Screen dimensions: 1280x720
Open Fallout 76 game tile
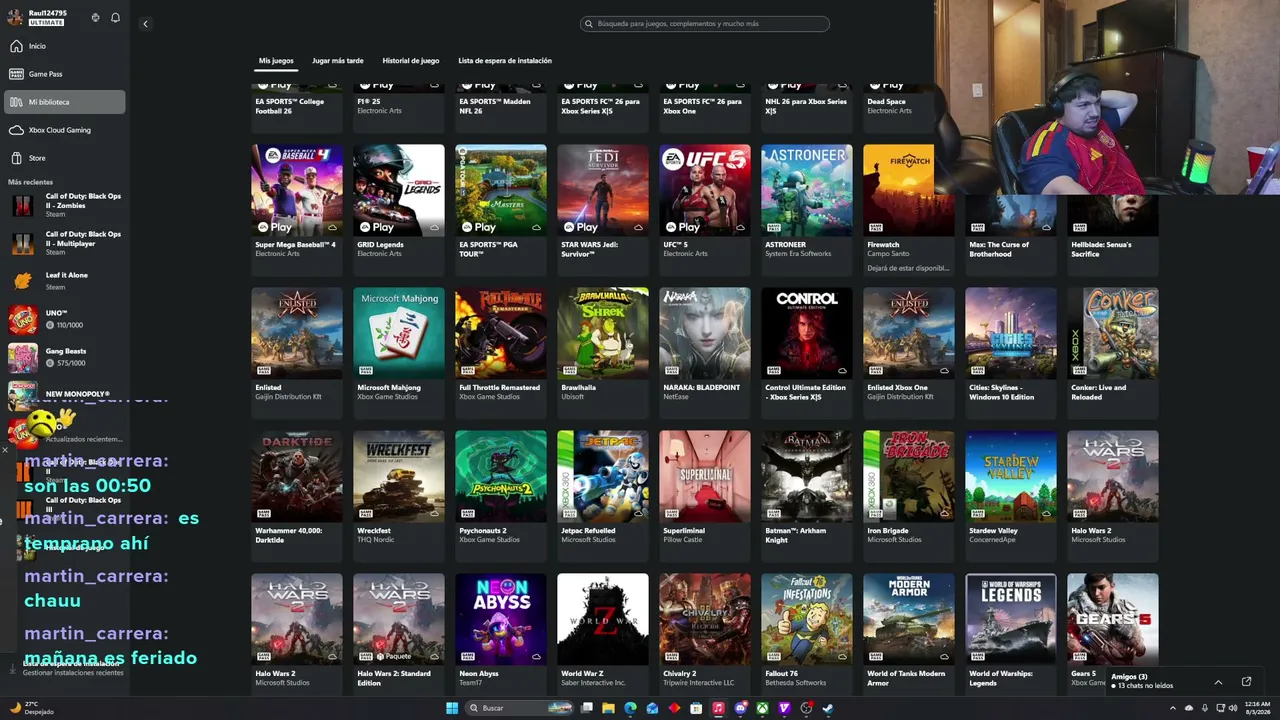click(x=807, y=633)
